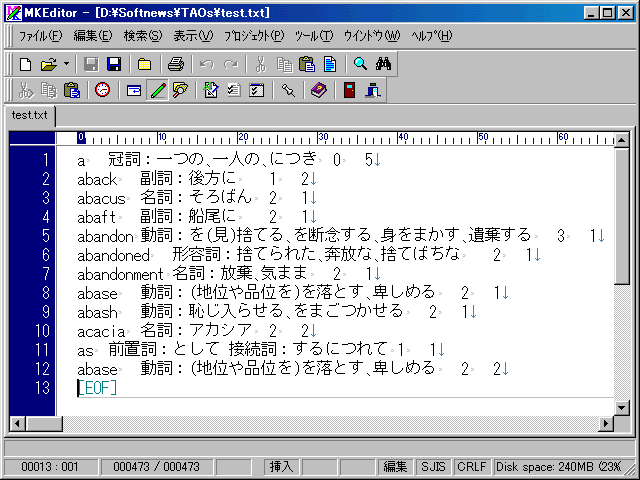The height and width of the screenshot is (480, 640).
Task: Open the 編集(E) menu
Action: [93, 36]
